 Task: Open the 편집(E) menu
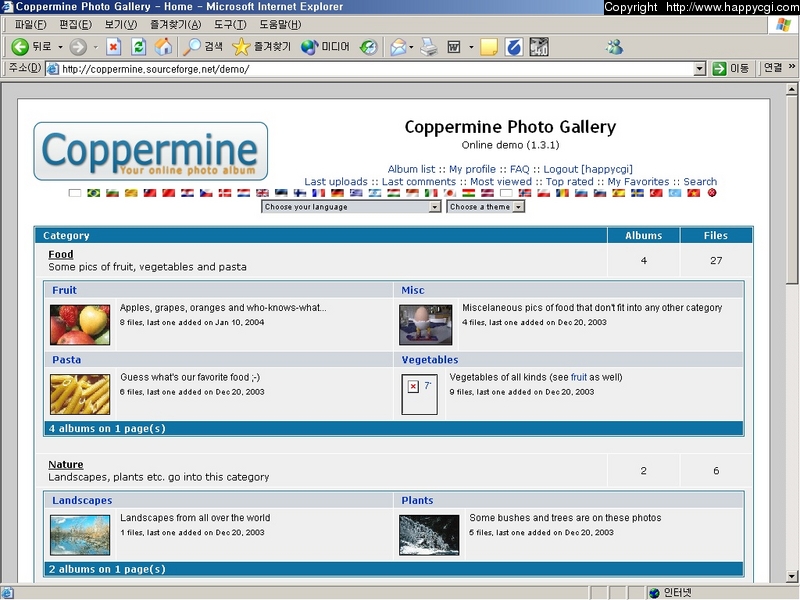(x=76, y=24)
